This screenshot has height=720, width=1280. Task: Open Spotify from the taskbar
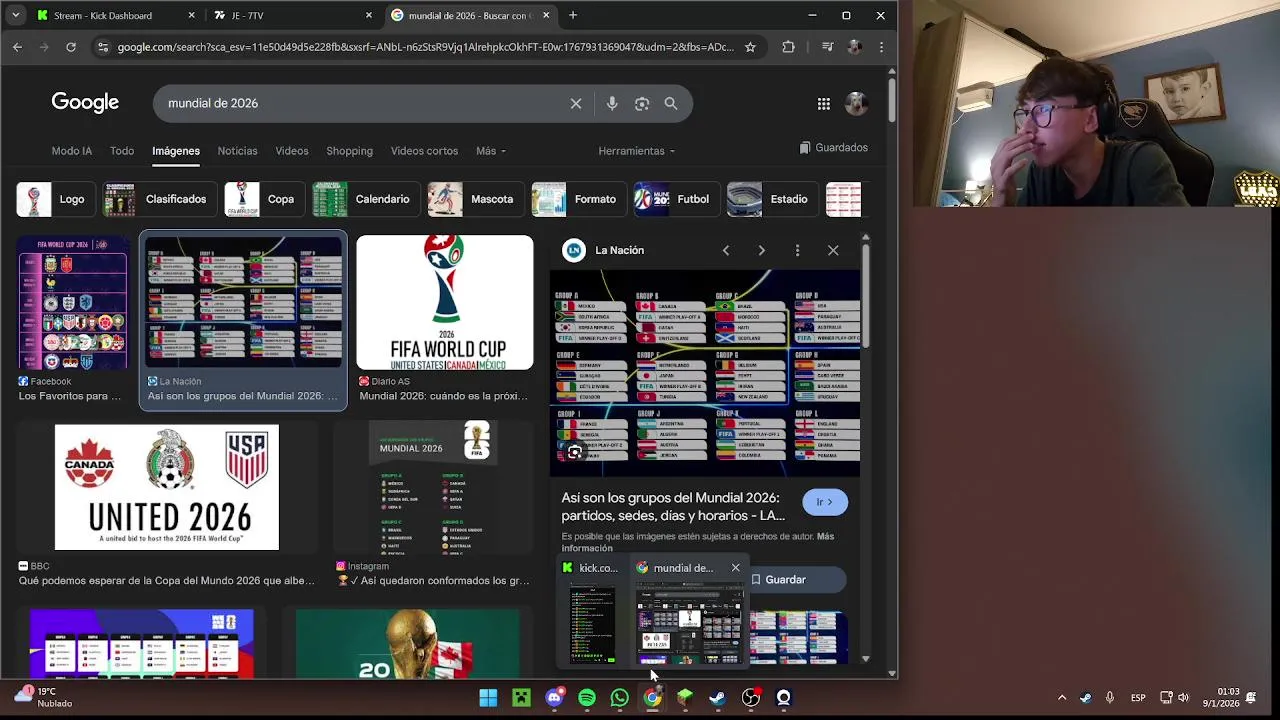pos(587,698)
